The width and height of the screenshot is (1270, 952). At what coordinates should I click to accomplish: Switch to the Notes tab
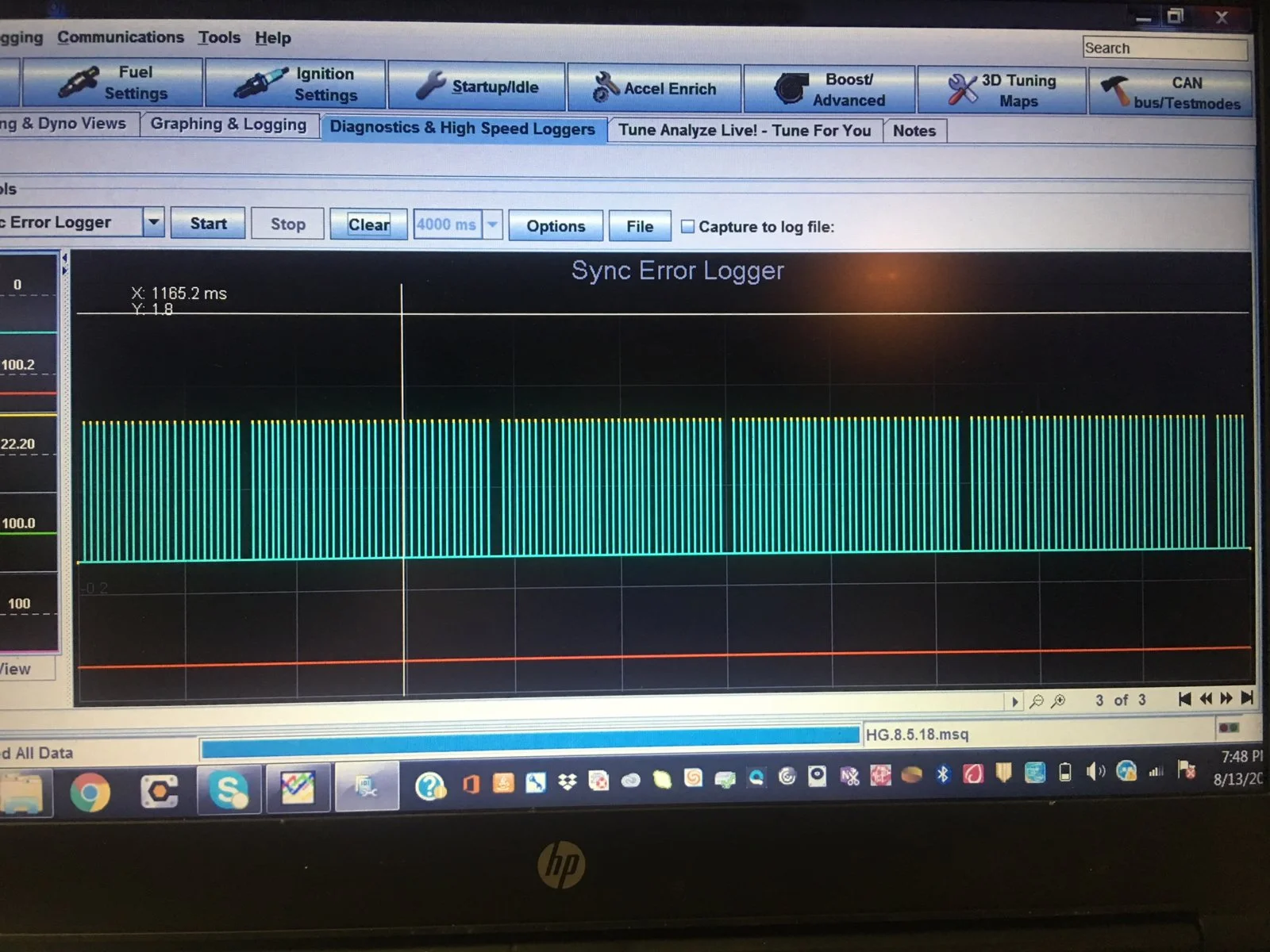click(914, 131)
